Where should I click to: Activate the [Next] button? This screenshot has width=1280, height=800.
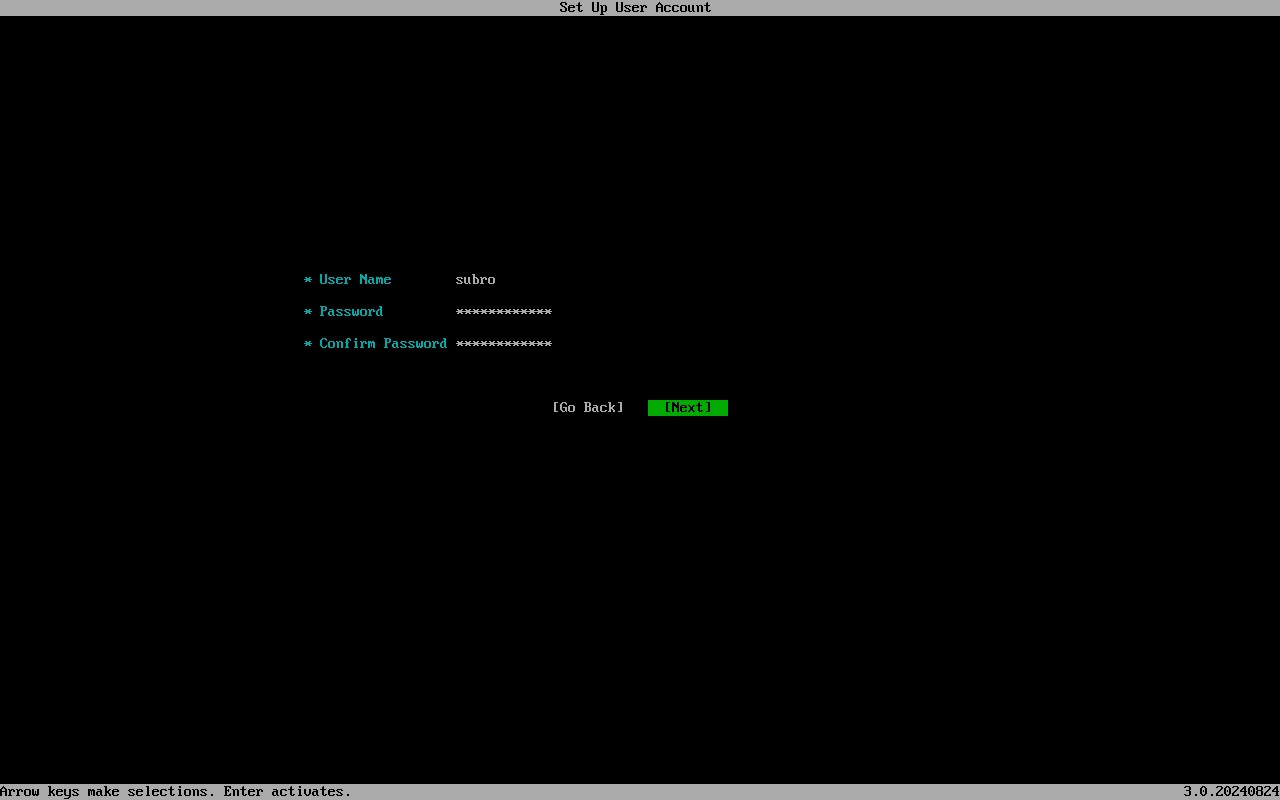[688, 407]
